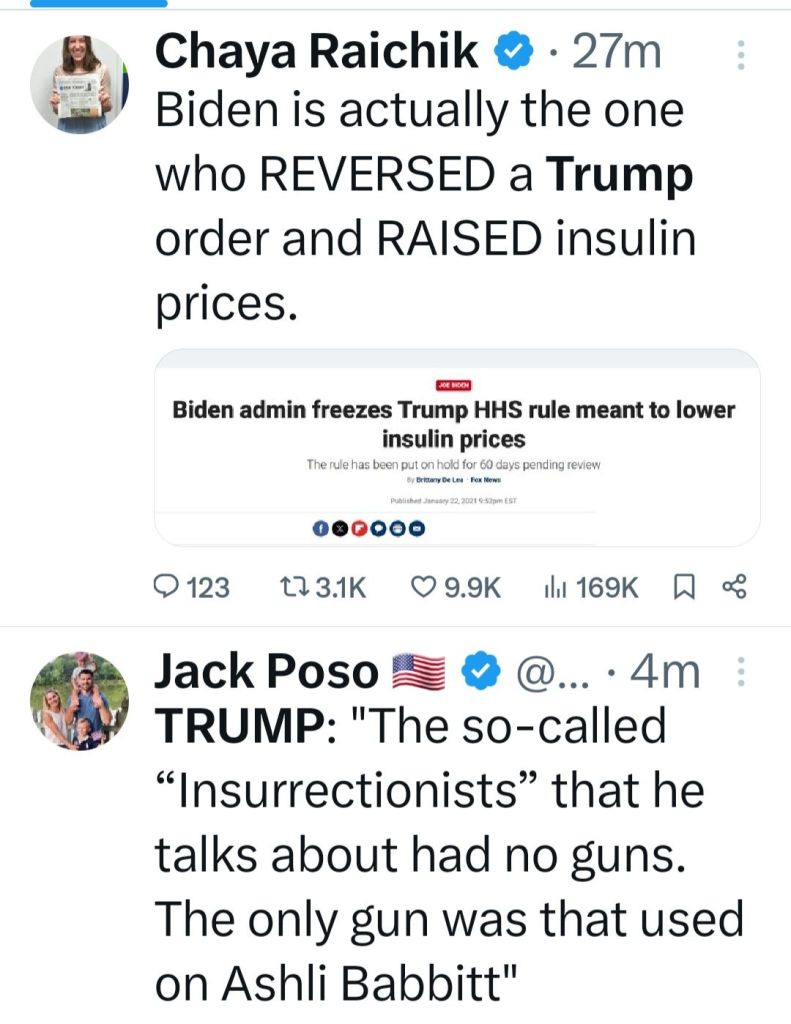Open Jack Poso's profile via his name
Viewport: 791px width, 1024px height.
point(265,674)
